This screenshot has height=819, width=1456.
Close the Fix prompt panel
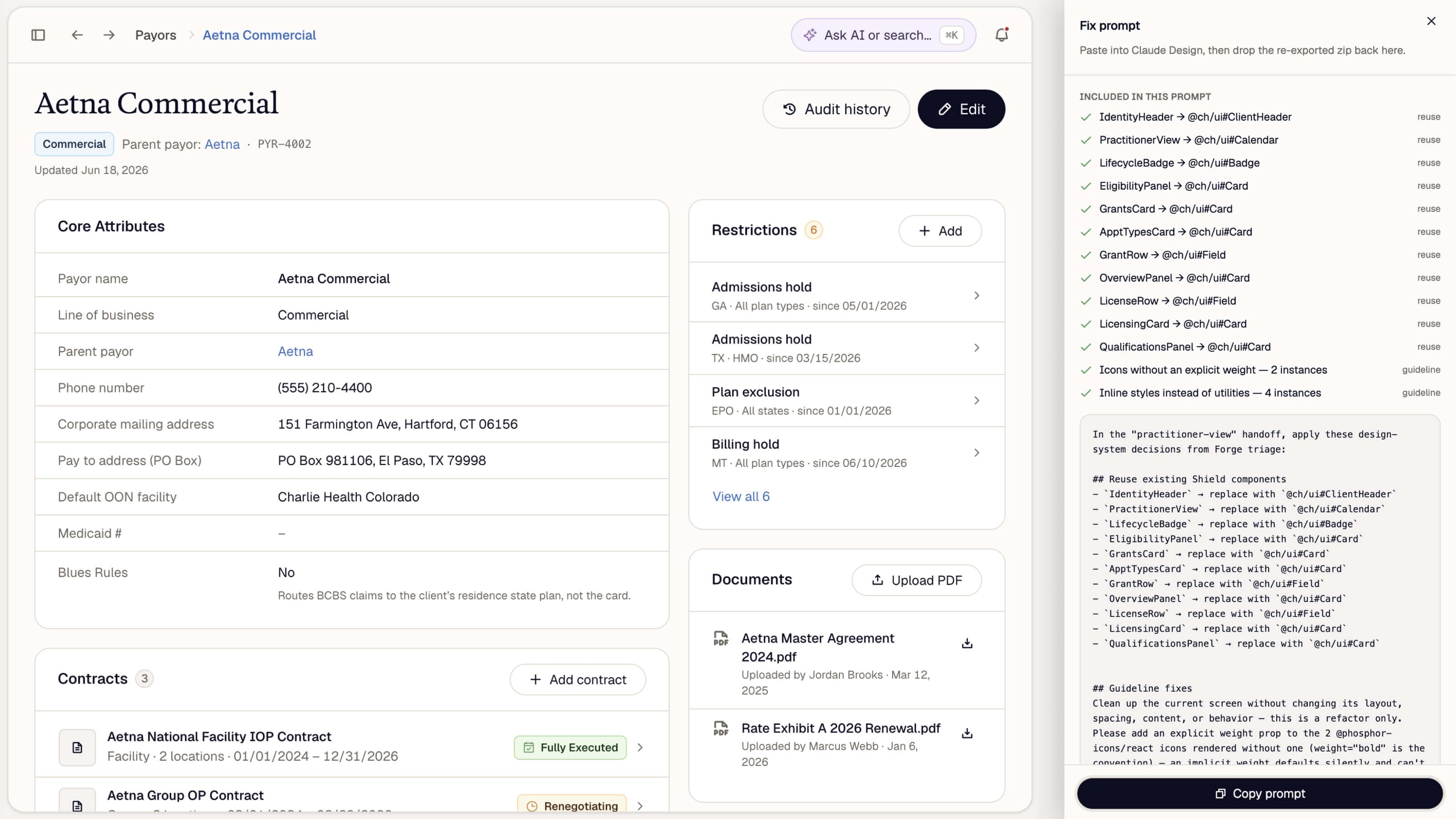[x=1431, y=21]
